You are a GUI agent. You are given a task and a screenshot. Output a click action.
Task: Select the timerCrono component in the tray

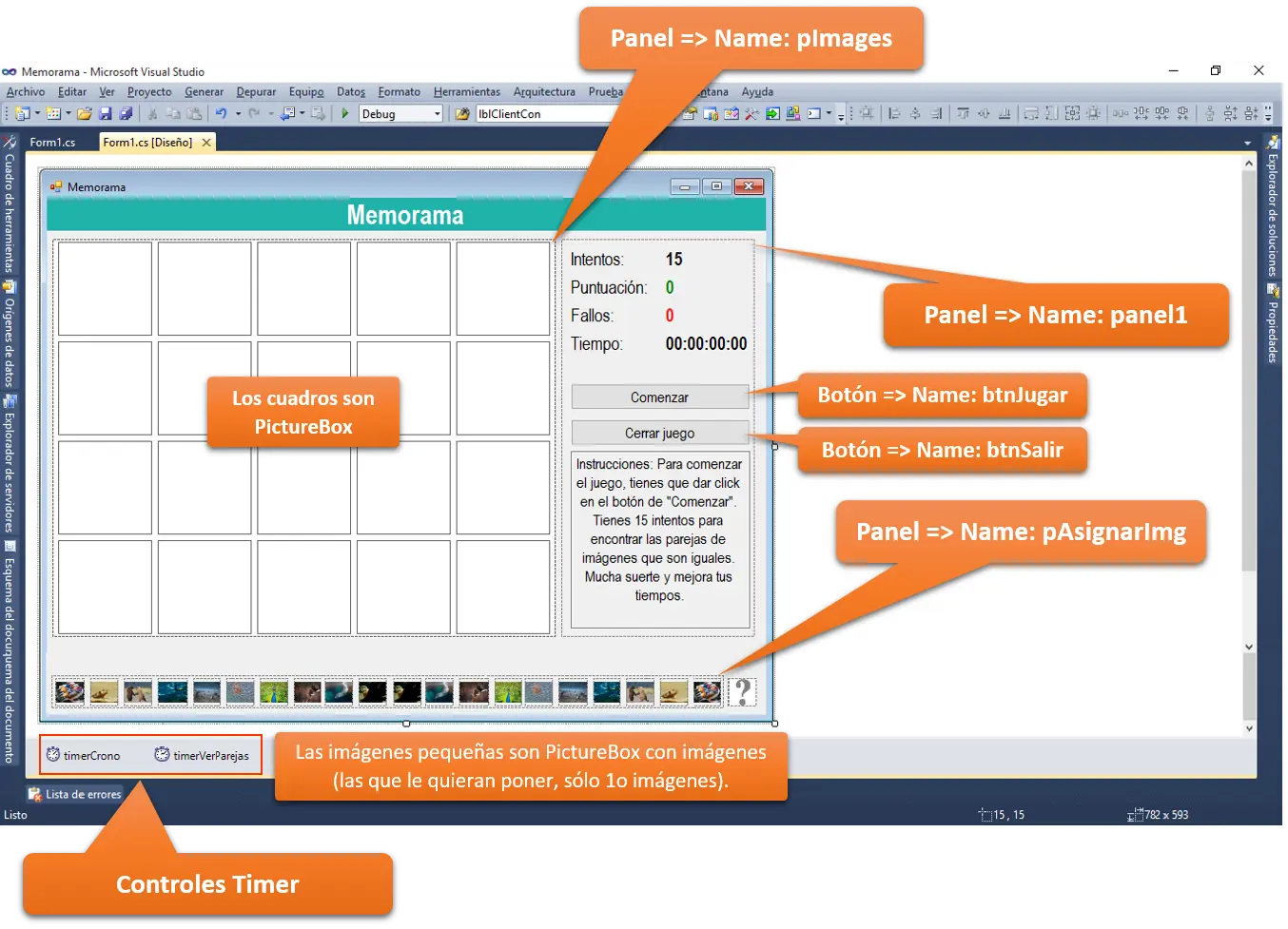coord(84,756)
